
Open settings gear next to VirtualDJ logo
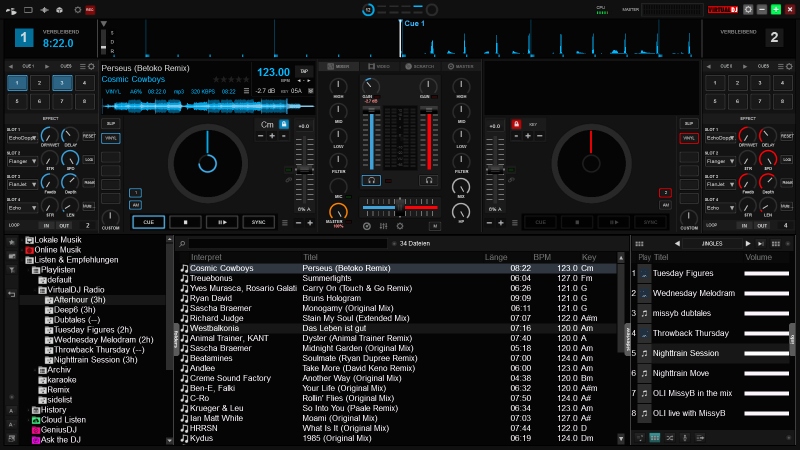click(748, 10)
